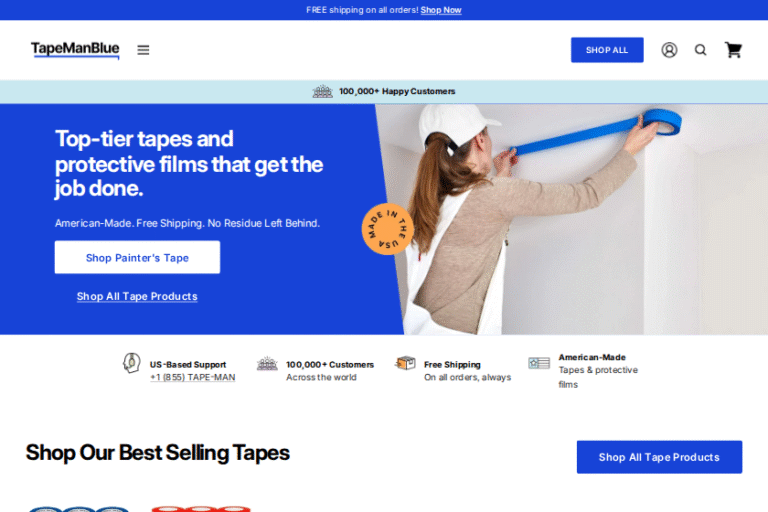Click the TapeManBlue logo
The width and height of the screenshot is (768, 512).
(x=75, y=49)
